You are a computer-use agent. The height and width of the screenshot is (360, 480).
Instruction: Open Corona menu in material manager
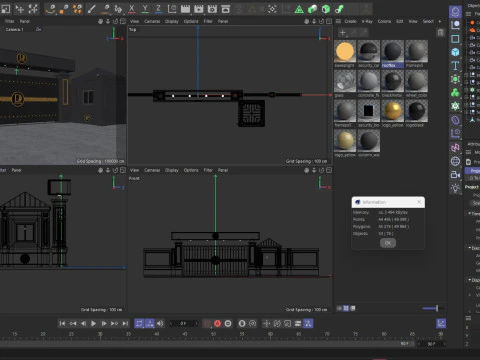(384, 21)
